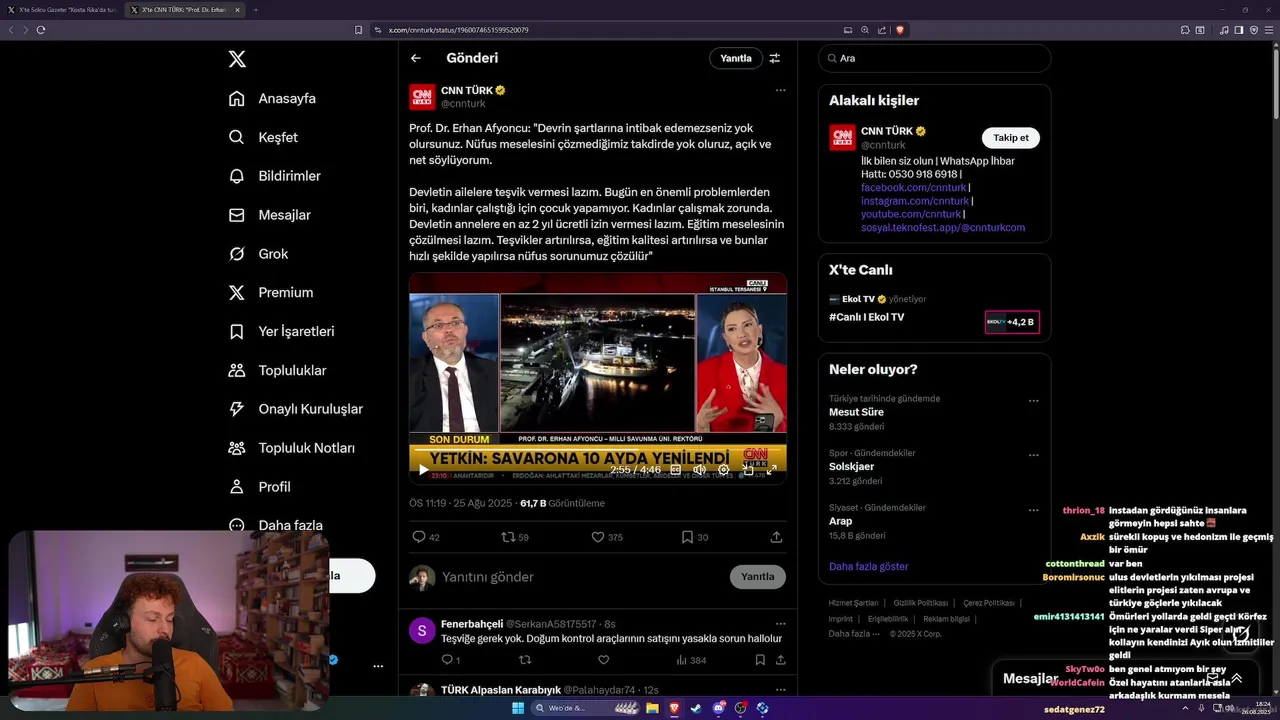Open Topluluk Notları page
Image resolution: width=1280 pixels, height=720 pixels.
pyautogui.click(x=291, y=448)
